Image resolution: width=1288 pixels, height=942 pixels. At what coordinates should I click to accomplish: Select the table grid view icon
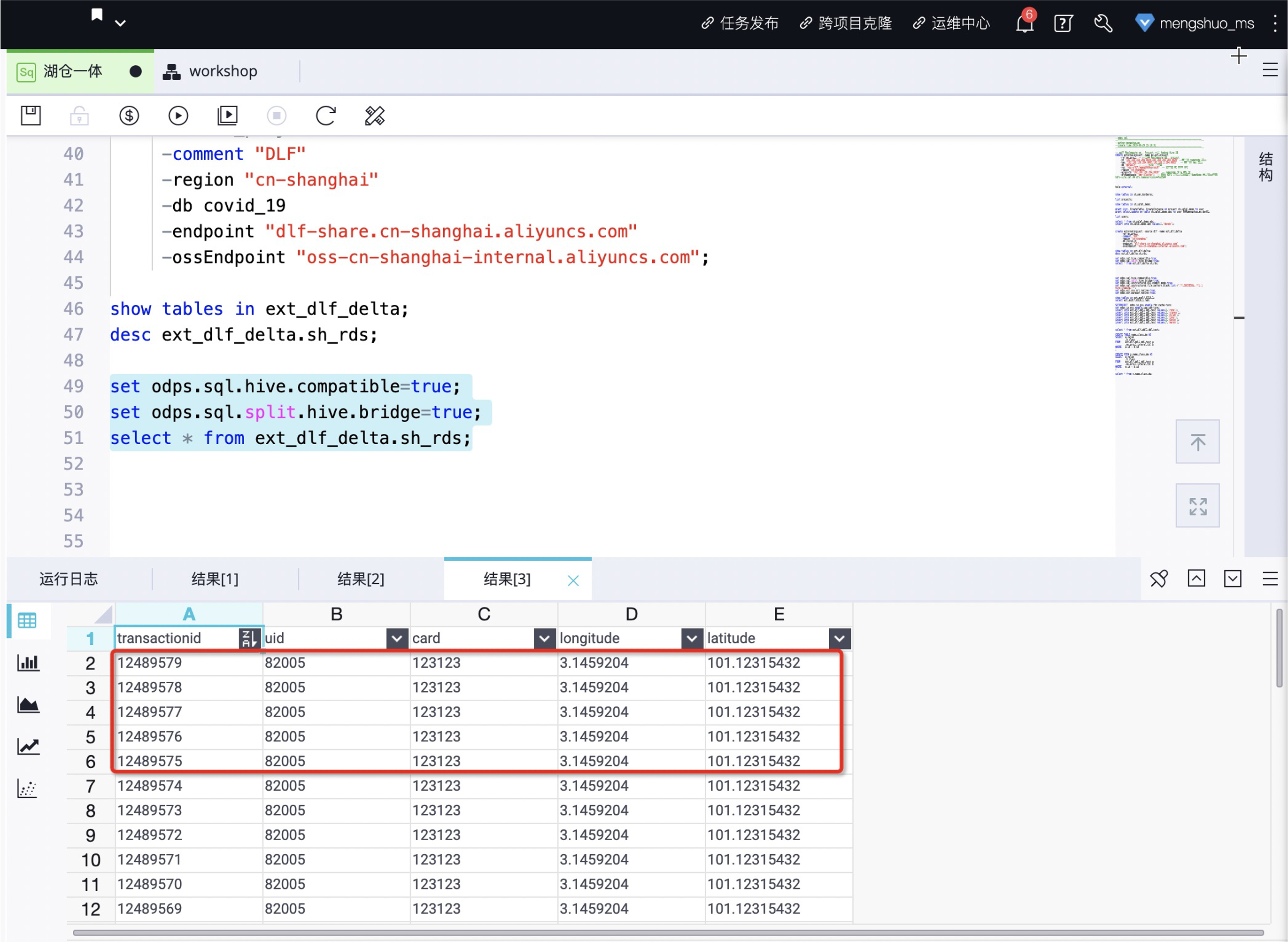coord(27,620)
